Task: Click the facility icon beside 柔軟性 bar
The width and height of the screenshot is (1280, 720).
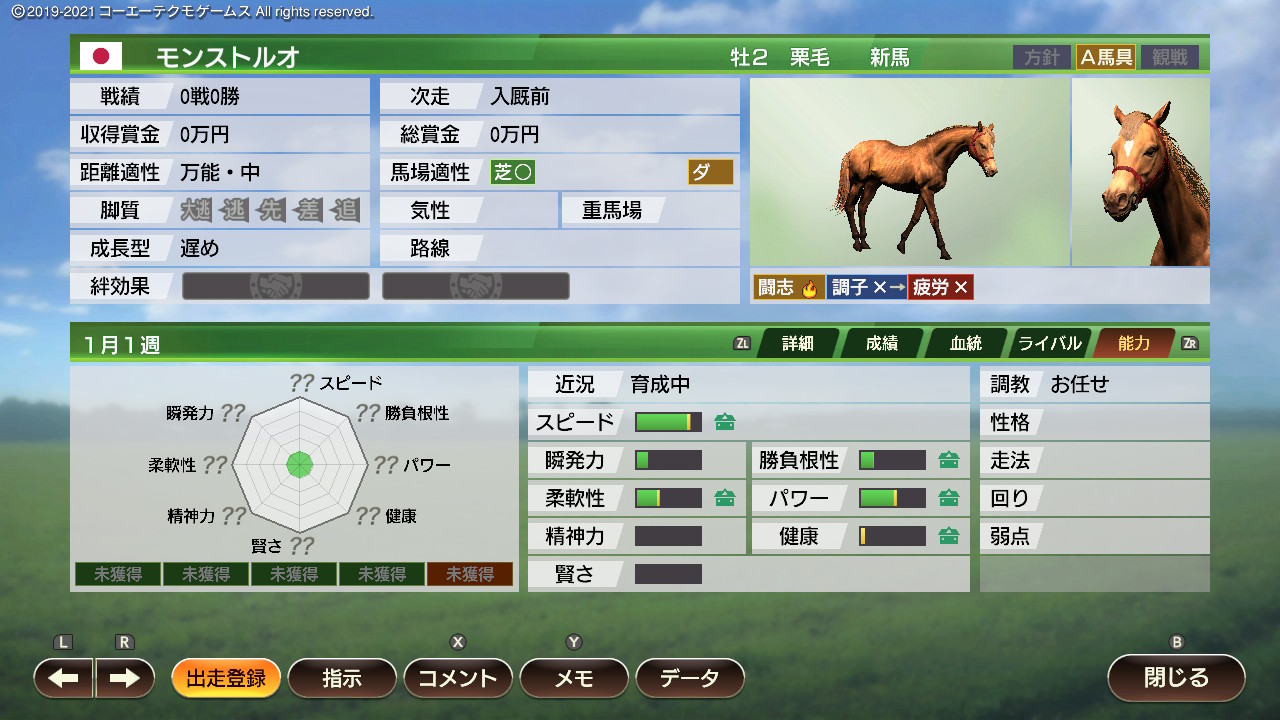Action: coord(725,498)
